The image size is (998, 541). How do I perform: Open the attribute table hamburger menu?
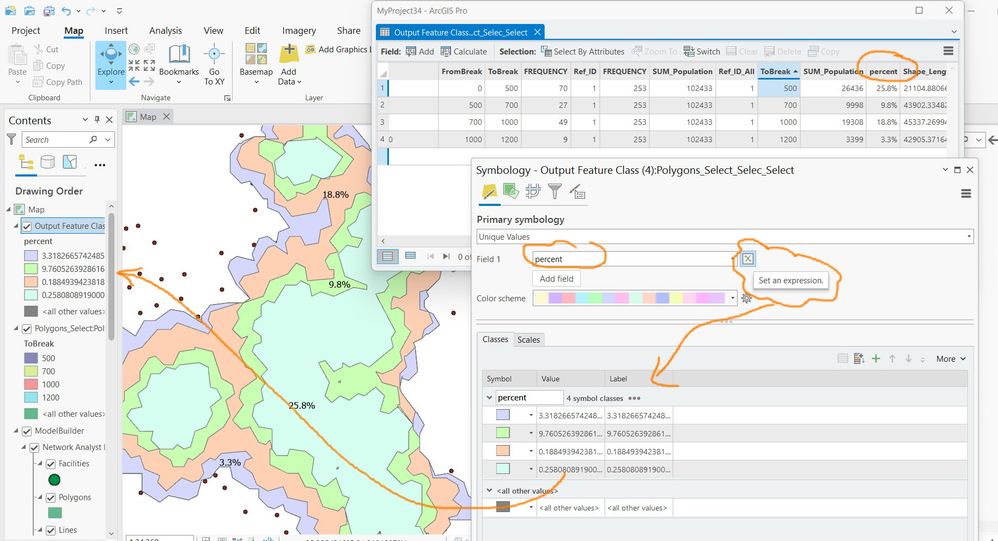(948, 51)
